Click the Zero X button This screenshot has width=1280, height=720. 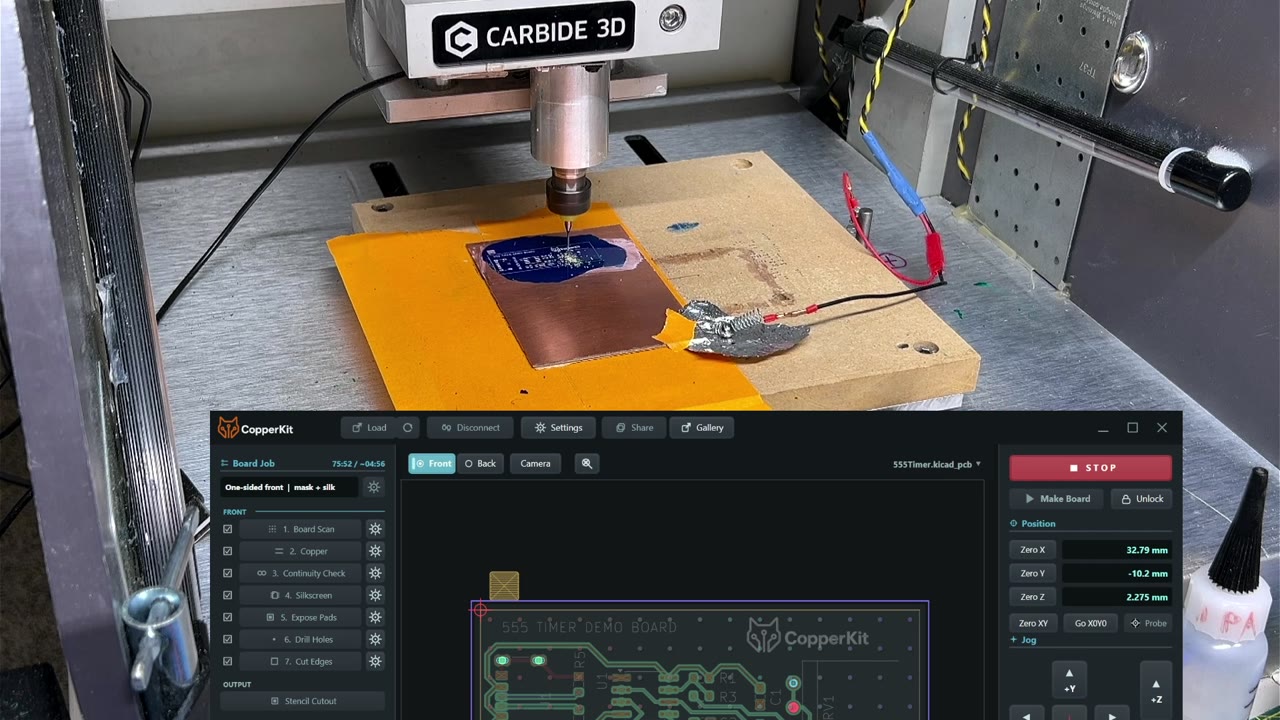point(1033,550)
